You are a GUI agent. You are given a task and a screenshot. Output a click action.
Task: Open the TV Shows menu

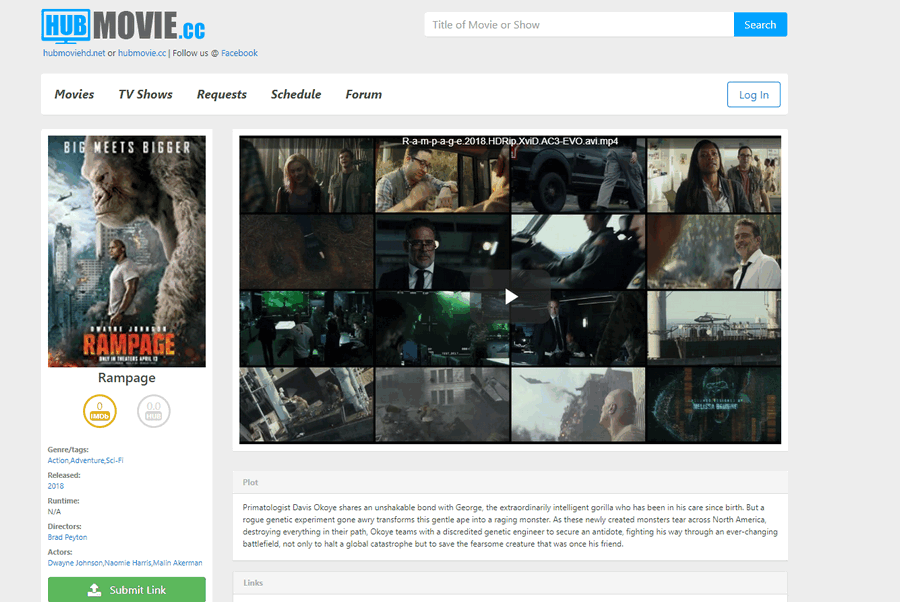(145, 94)
